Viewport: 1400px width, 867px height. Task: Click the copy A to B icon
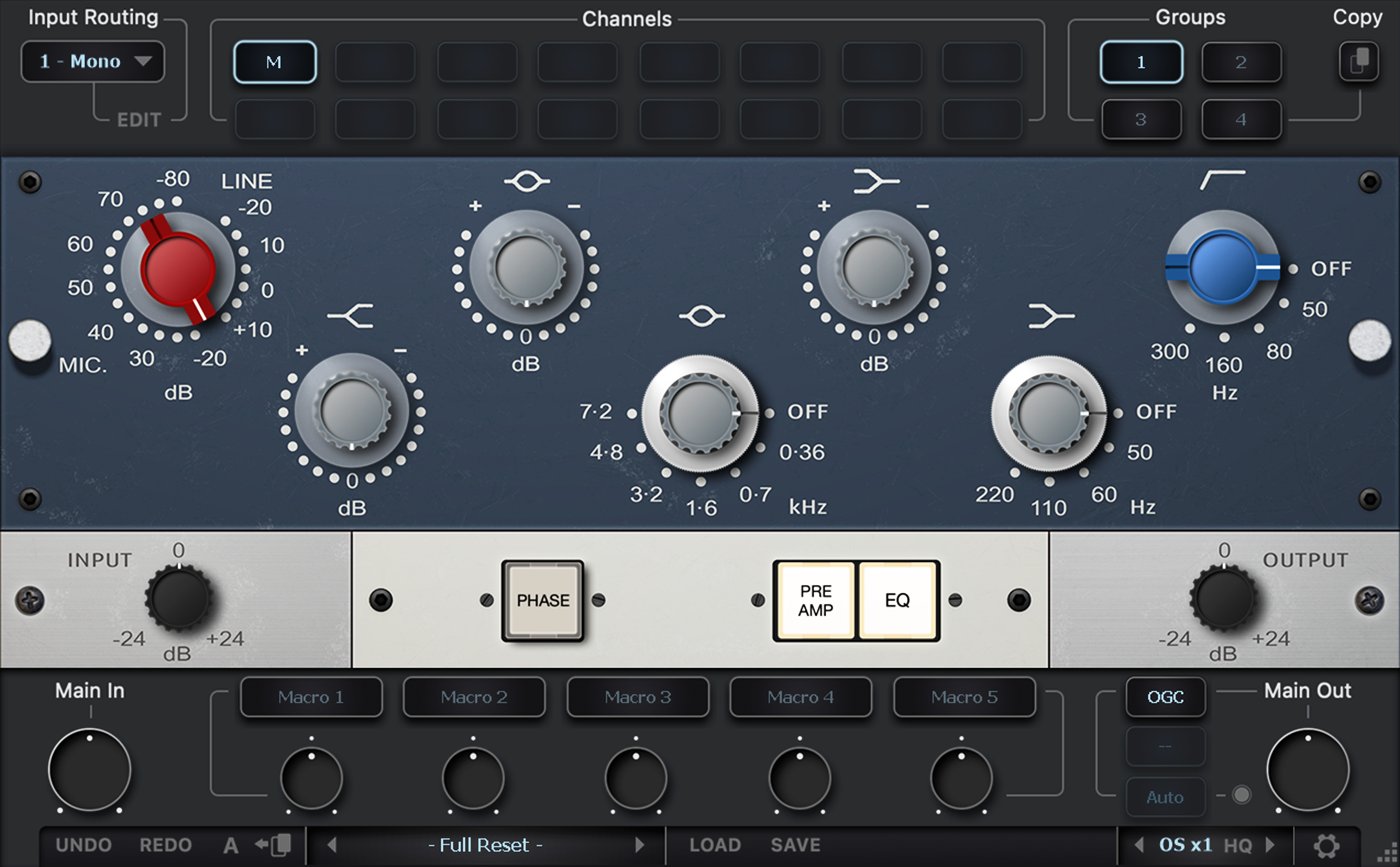pos(272,846)
